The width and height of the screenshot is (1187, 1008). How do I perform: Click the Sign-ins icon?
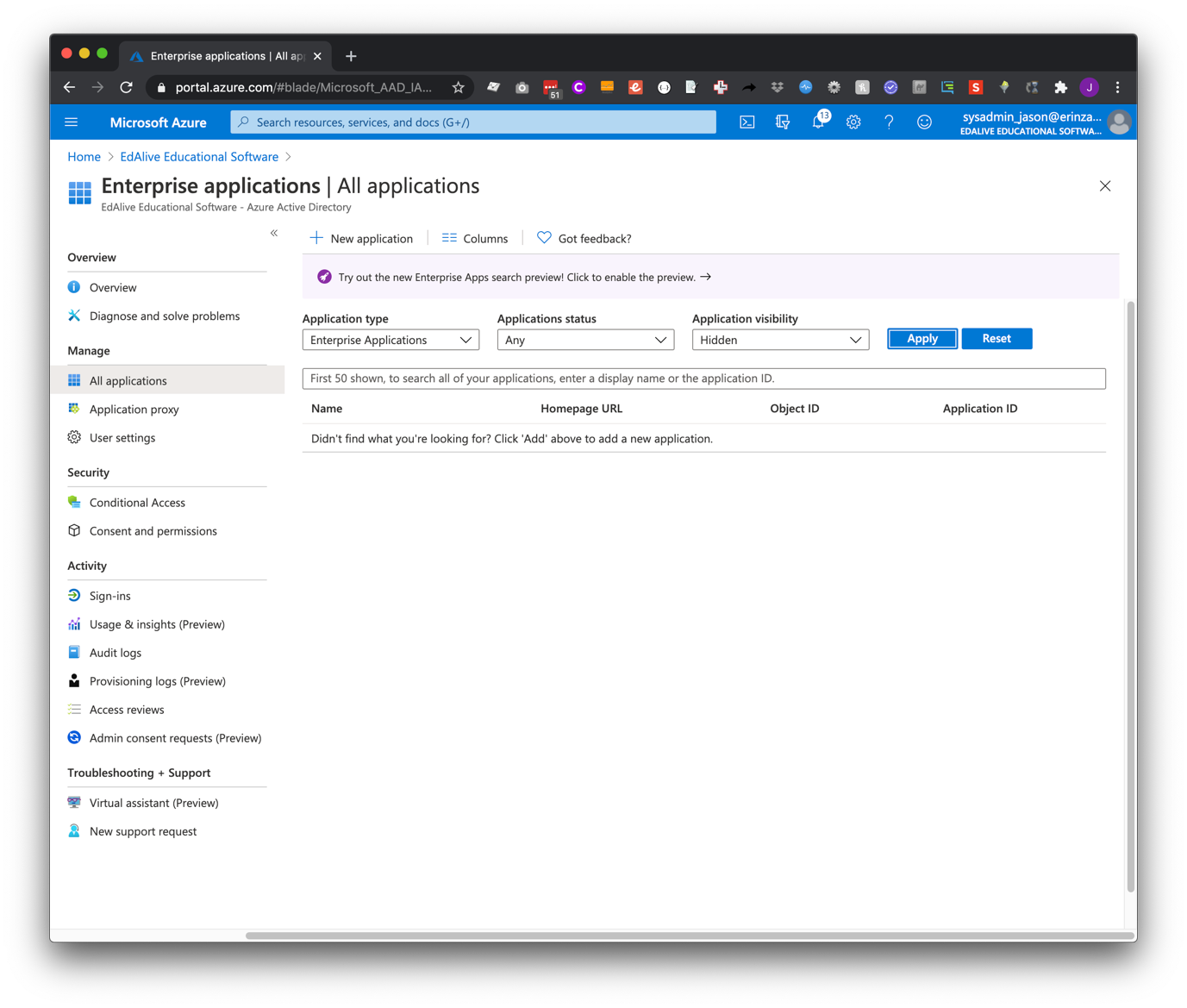74,595
